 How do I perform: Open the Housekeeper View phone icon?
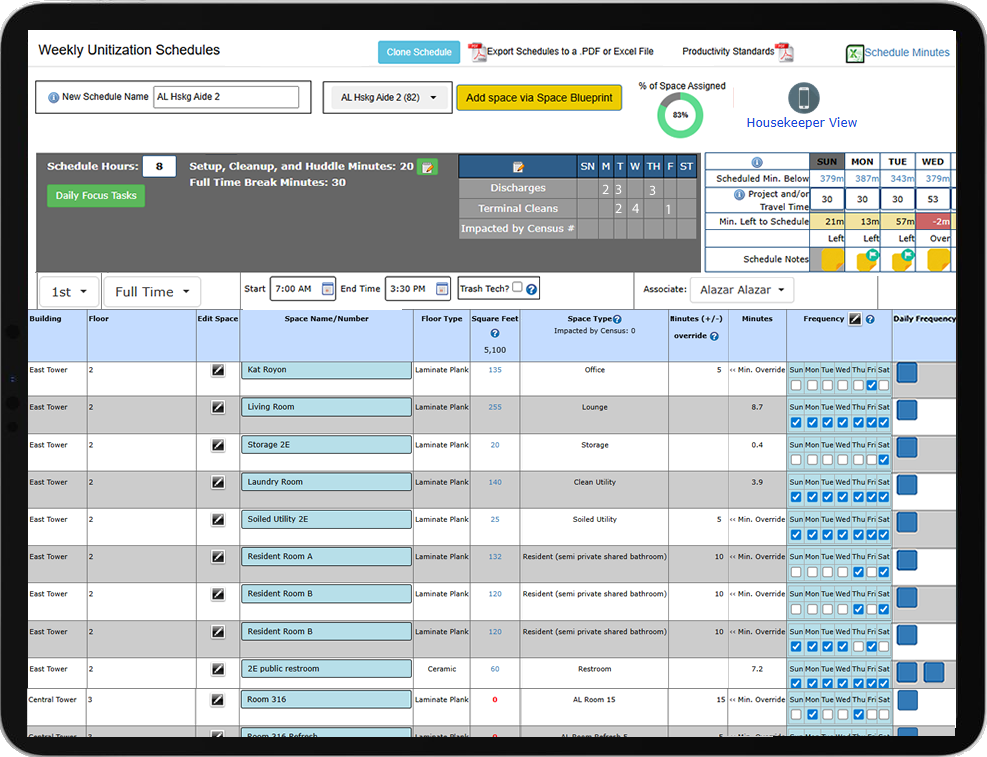tap(803, 98)
